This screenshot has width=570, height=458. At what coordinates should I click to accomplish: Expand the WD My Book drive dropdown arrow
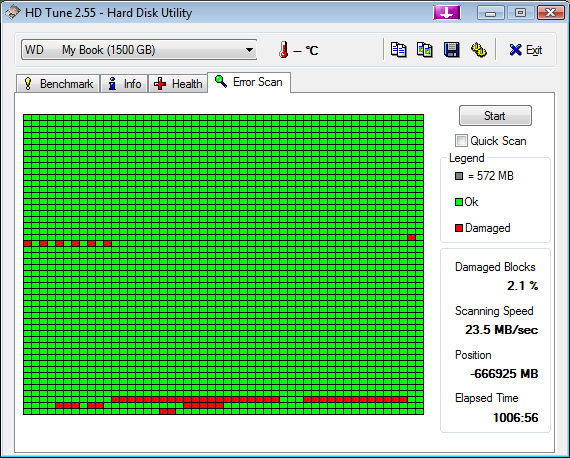pos(249,50)
